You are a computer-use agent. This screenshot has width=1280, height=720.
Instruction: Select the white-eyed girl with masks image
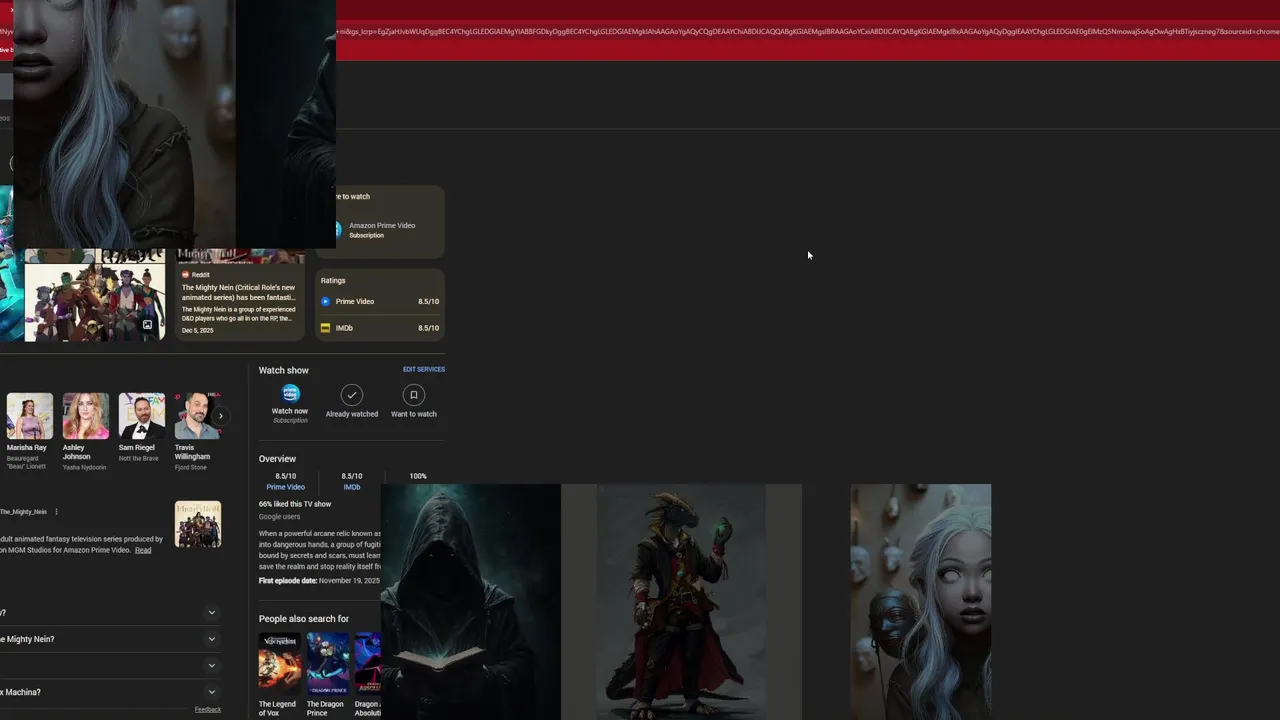(921, 602)
